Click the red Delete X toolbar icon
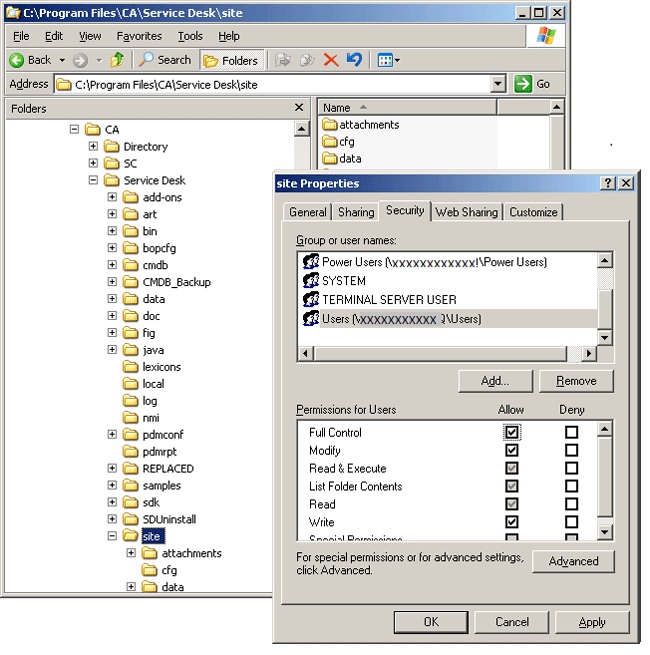The height and width of the screenshot is (655, 650). click(x=331, y=60)
